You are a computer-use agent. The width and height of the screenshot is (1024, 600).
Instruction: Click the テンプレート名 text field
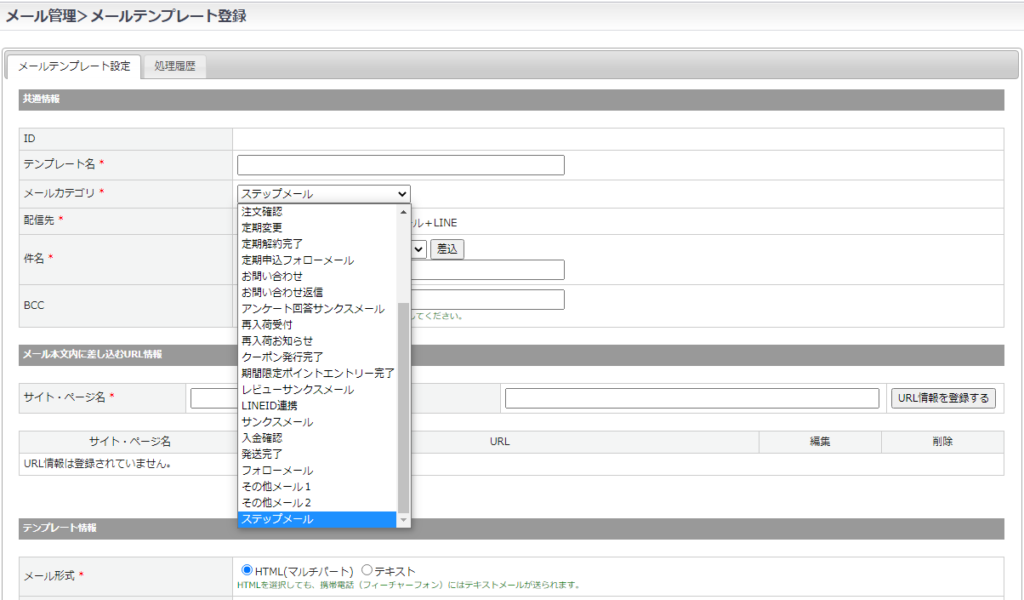pos(400,165)
